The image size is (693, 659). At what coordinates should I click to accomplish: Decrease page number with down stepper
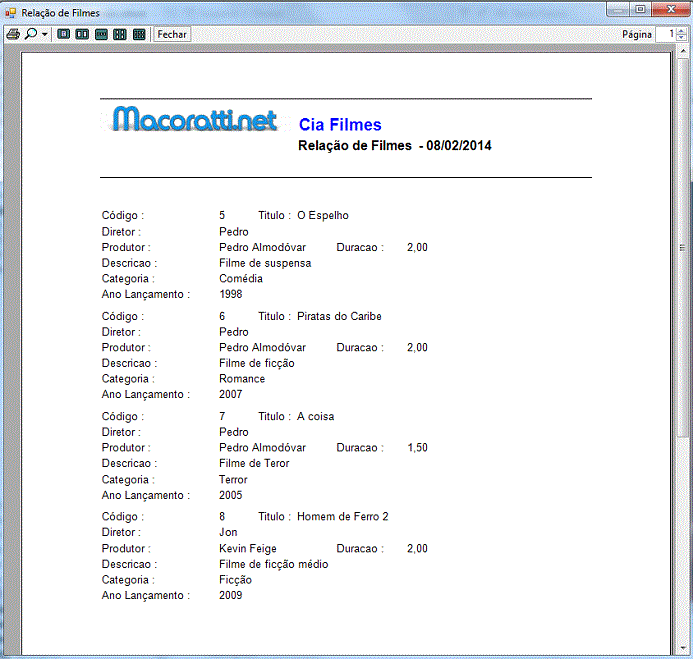(x=681, y=38)
